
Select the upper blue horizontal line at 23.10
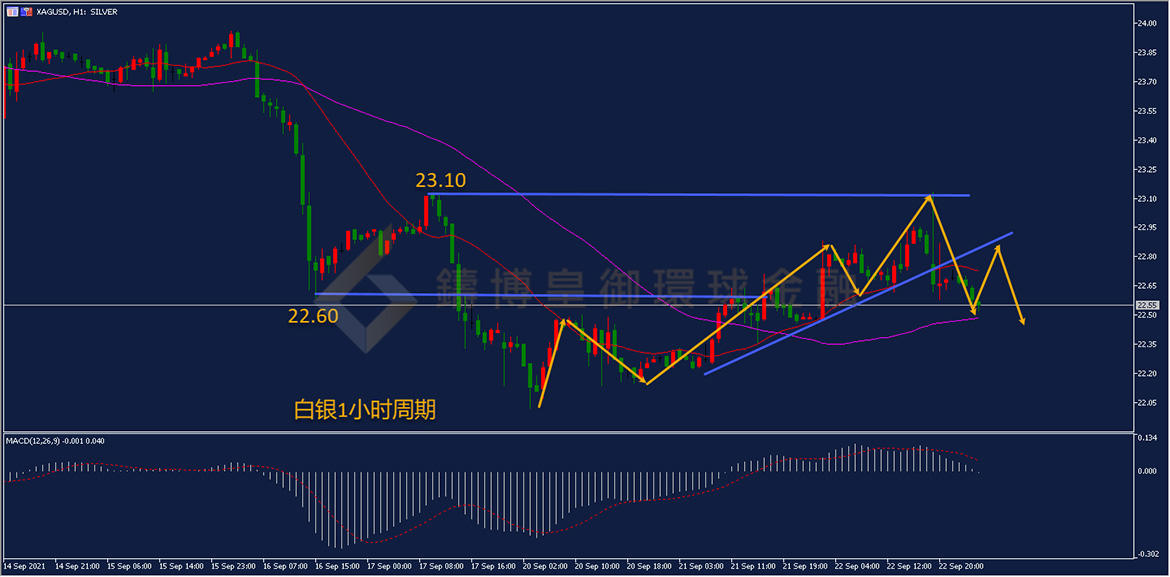(700, 194)
